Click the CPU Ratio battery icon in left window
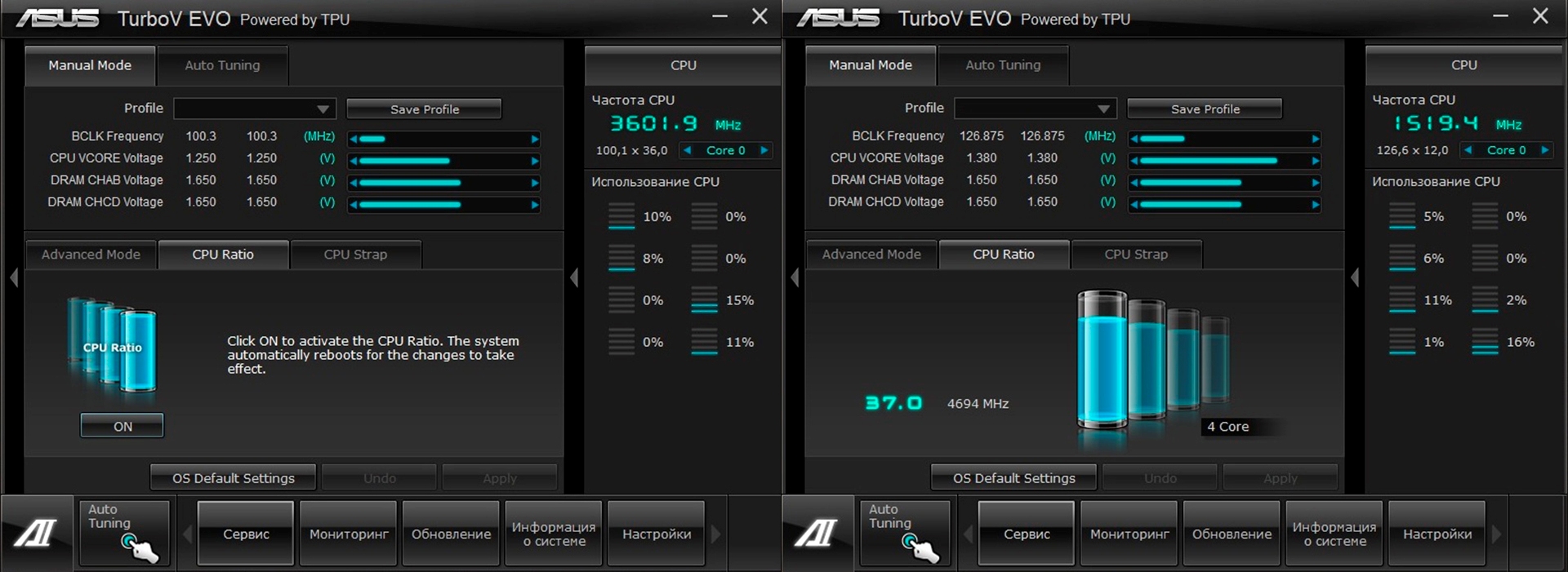Screen dimensions: 1568x572 click(113, 346)
